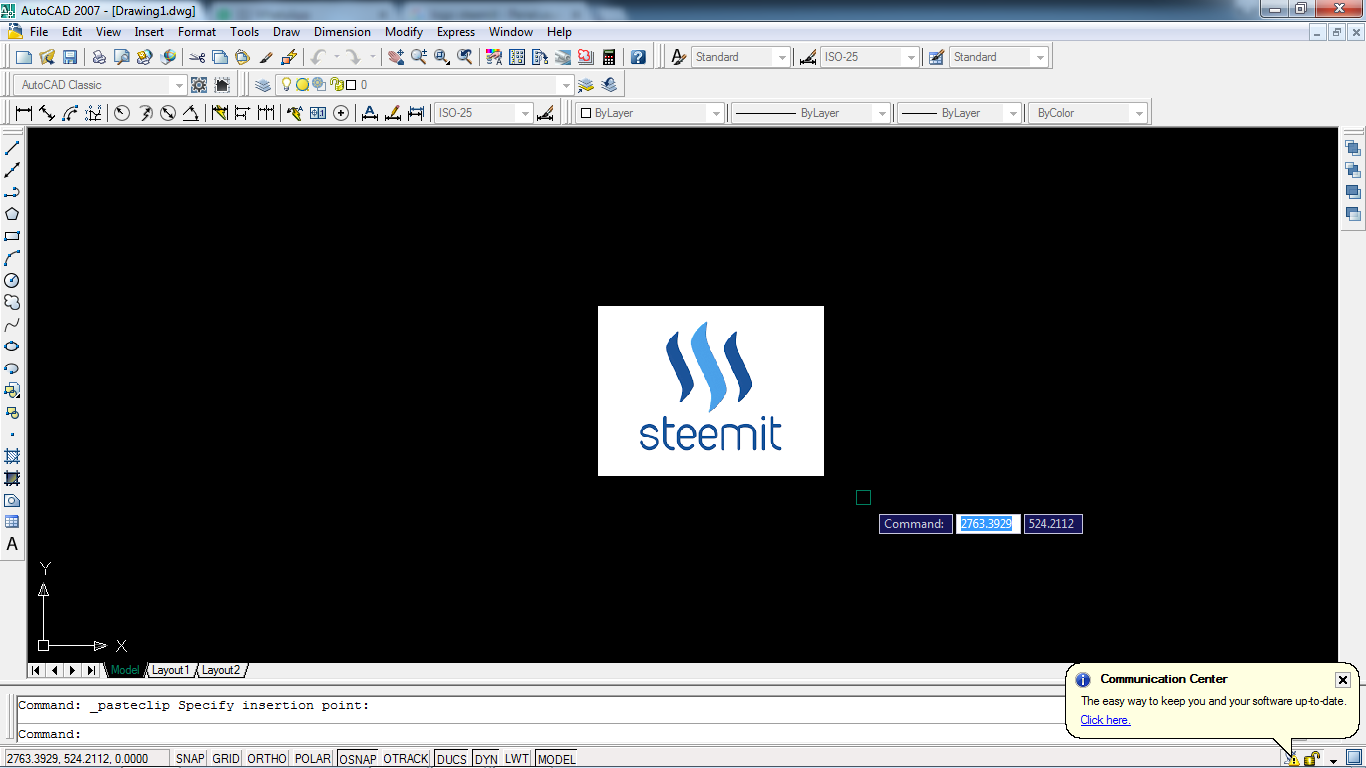Switch to the Layout1 tab

[x=170, y=670]
